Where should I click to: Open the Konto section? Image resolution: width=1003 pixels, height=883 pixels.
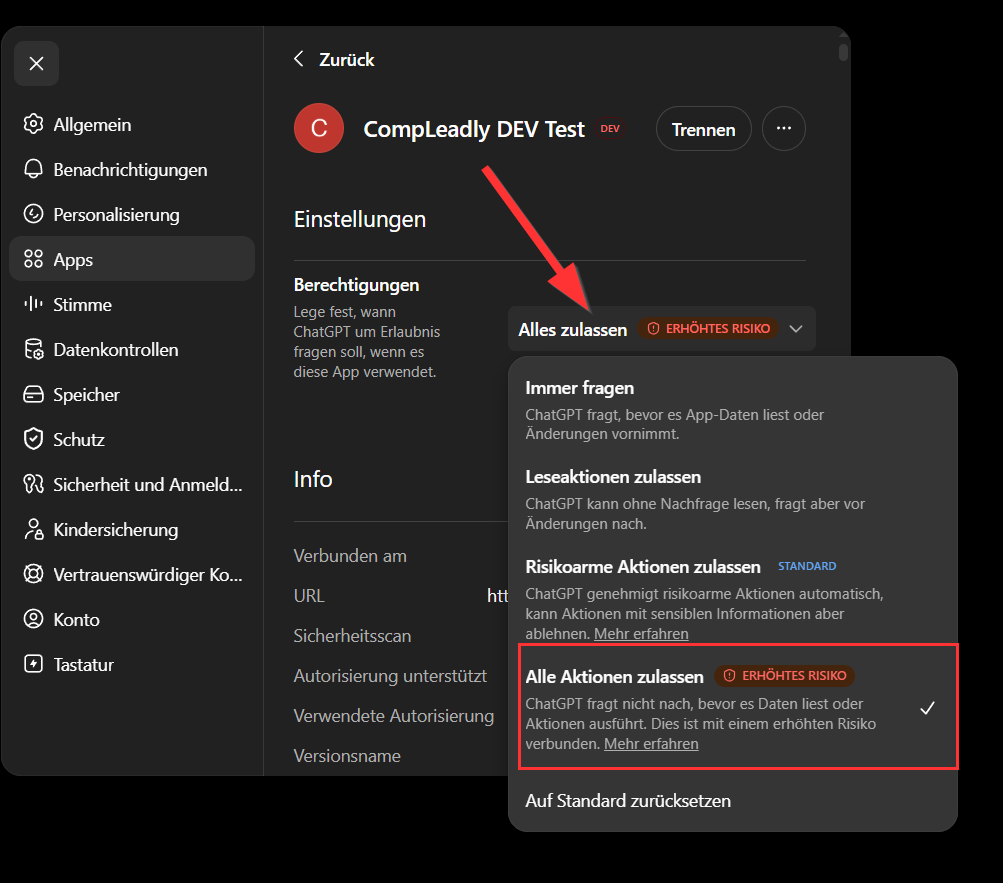pyautogui.click(x=132, y=619)
